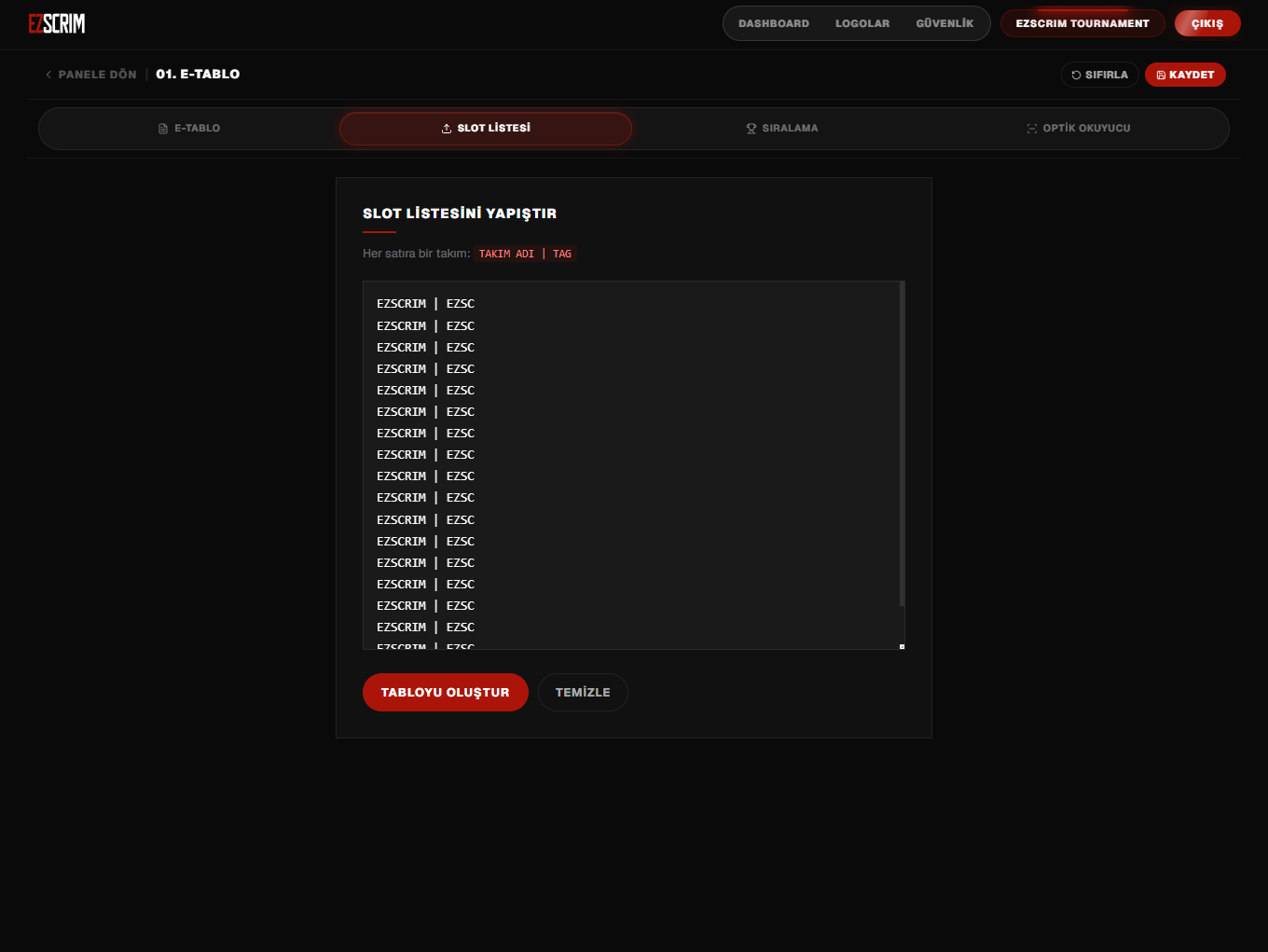This screenshot has width=1268, height=952.
Task: Click the scan icon of Optik Okuyucu tab
Action: (x=1032, y=129)
